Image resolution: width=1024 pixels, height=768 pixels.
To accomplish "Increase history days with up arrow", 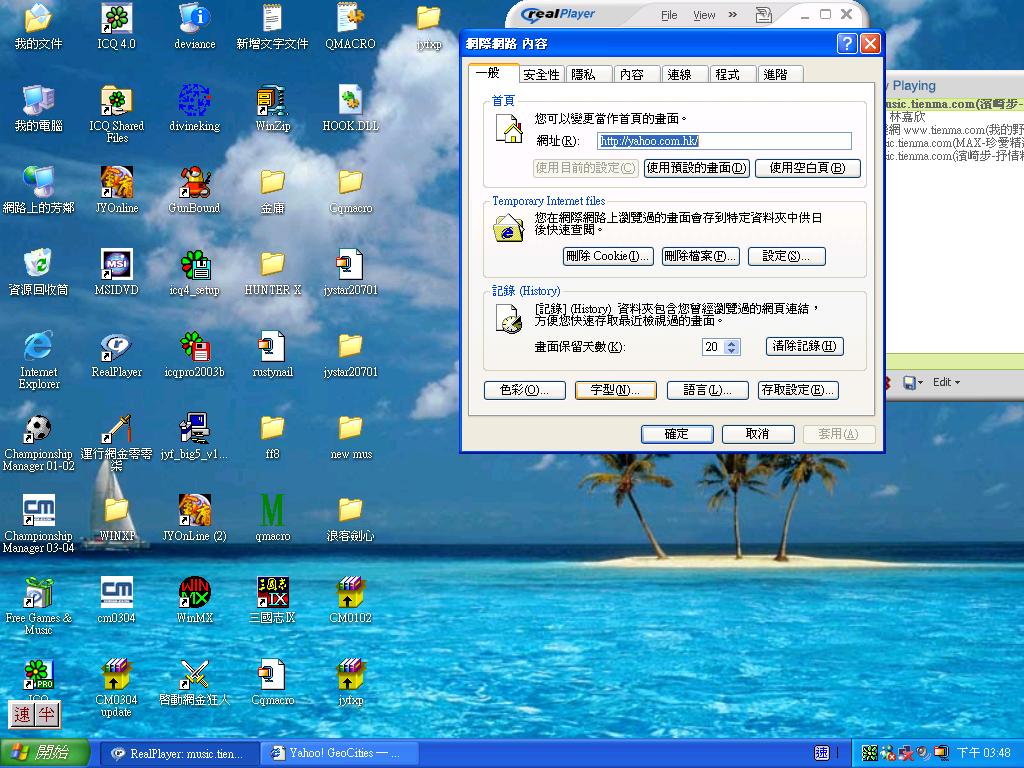I will [x=732, y=343].
